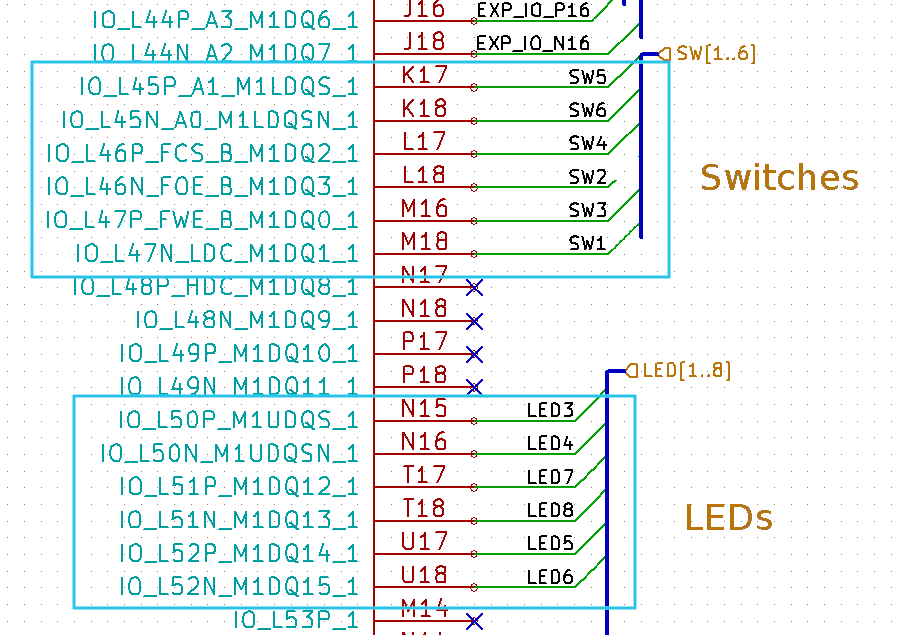Select the SW5 net label
897x635 pixels.
[588, 77]
